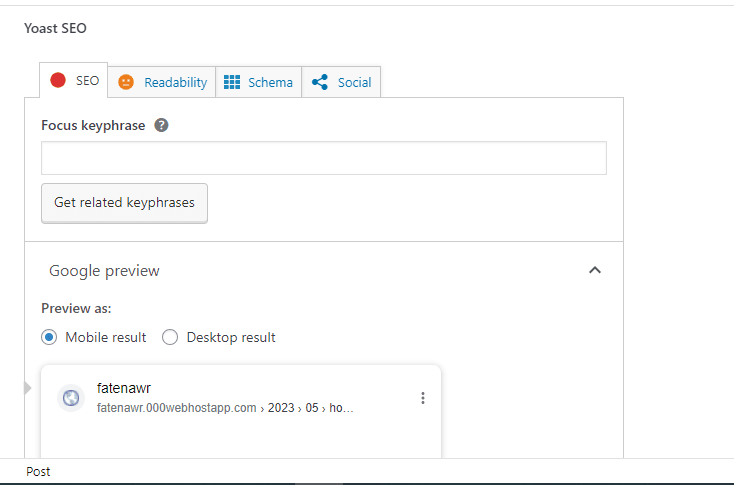734x485 pixels.
Task: Click Get related keyphrases button
Action: click(x=125, y=203)
